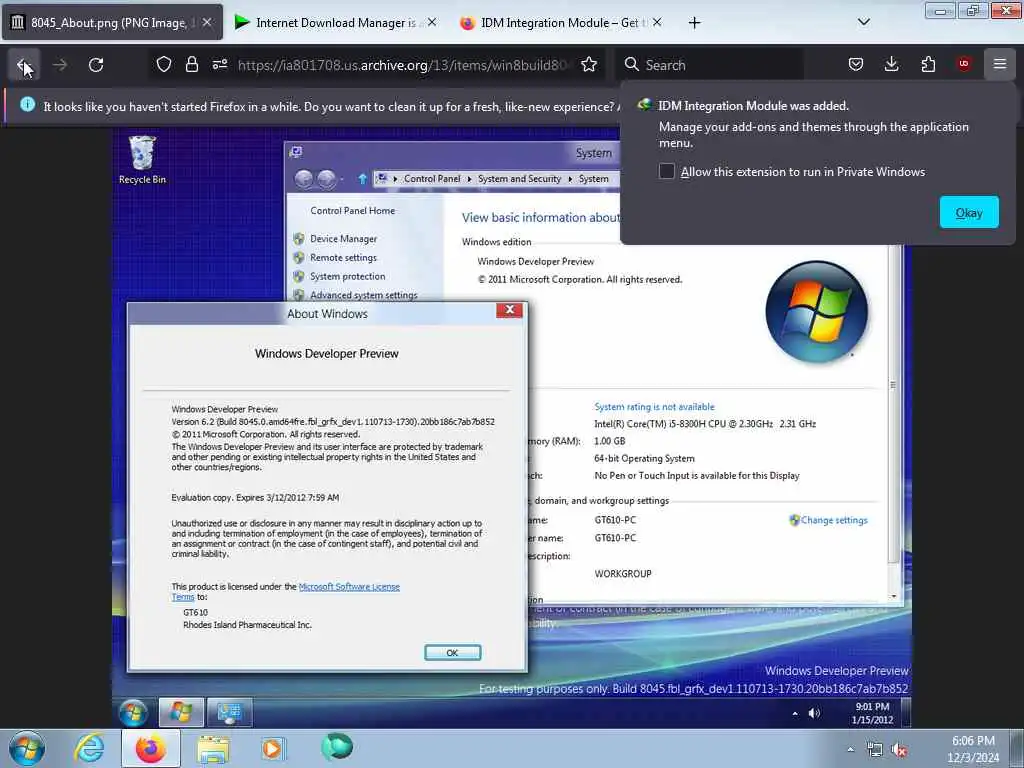Close the Internet Download Manager tab
This screenshot has width=1024, height=768.
(x=432, y=22)
